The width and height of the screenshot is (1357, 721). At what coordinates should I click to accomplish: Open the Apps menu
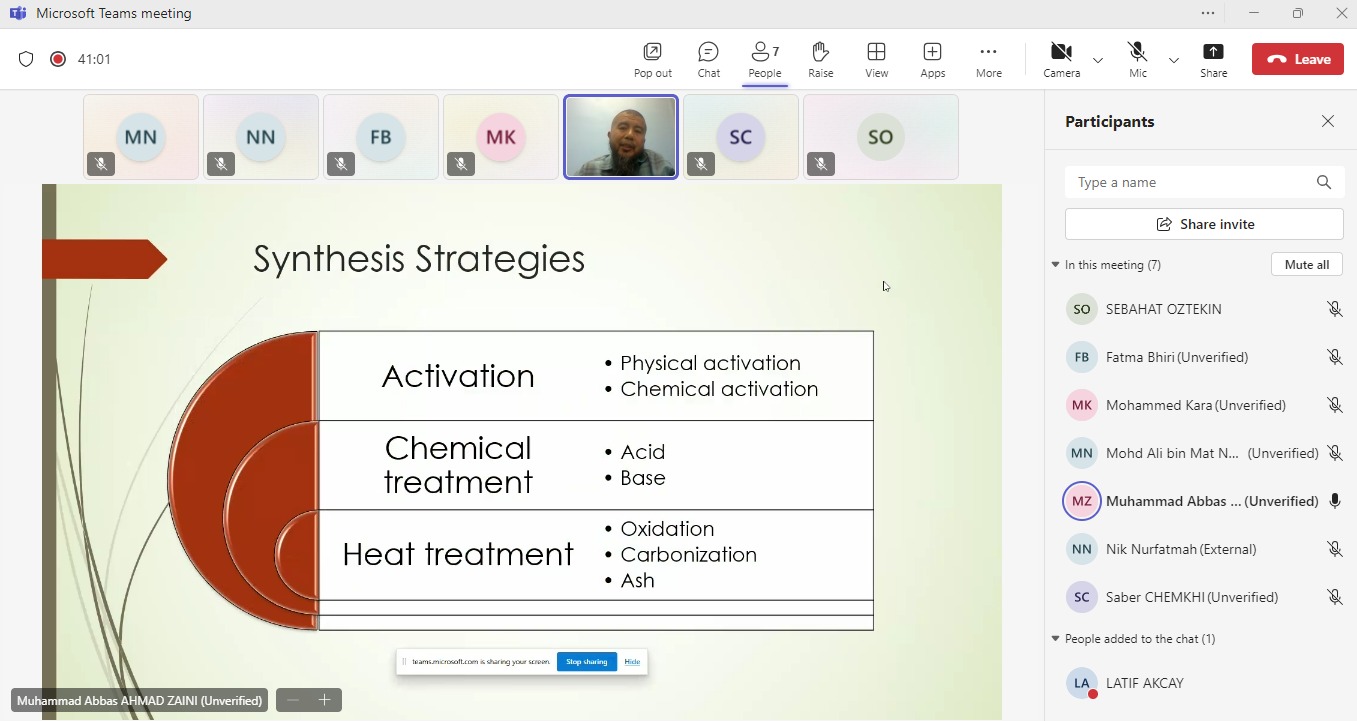point(932,59)
